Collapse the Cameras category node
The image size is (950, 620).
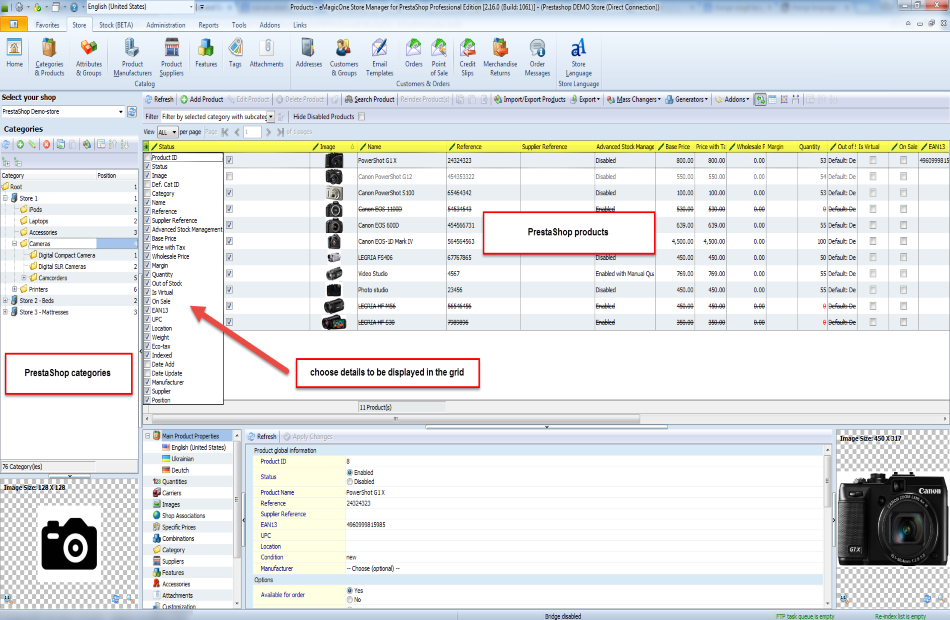[x=15, y=244]
